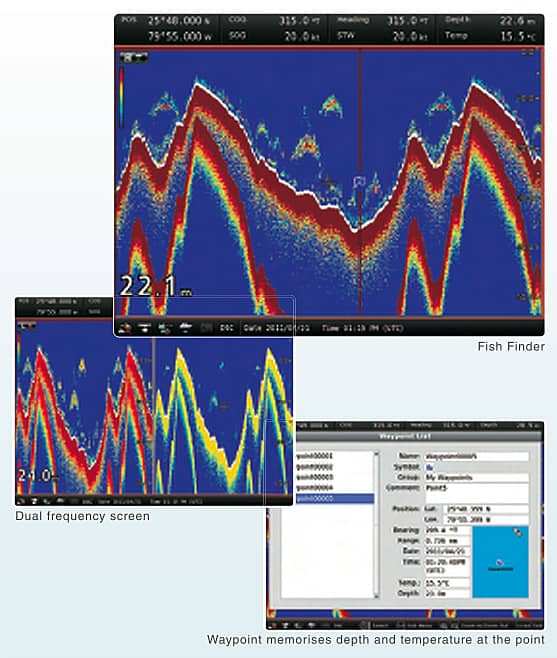
Task: Click the third fish finder bottom toolbar icon
Action: pyautogui.click(x=165, y=327)
